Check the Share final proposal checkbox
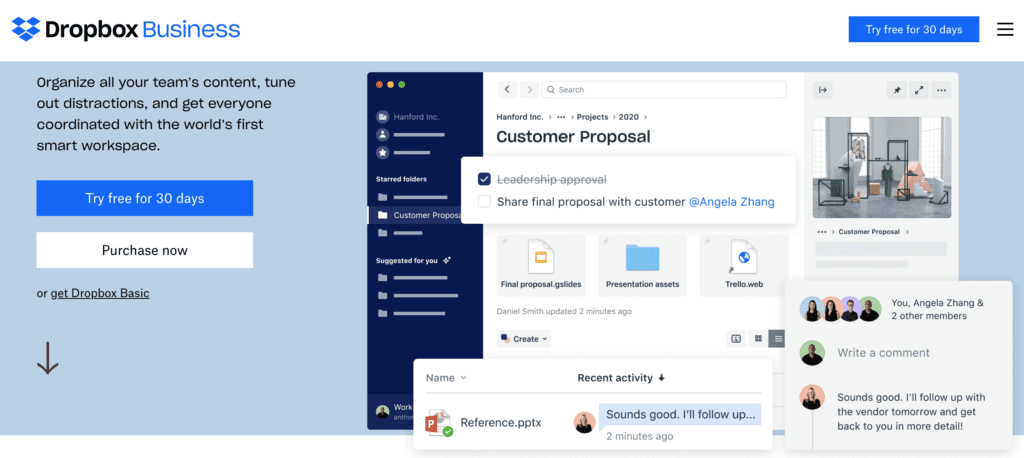This screenshot has height=458, width=1024. coord(484,202)
